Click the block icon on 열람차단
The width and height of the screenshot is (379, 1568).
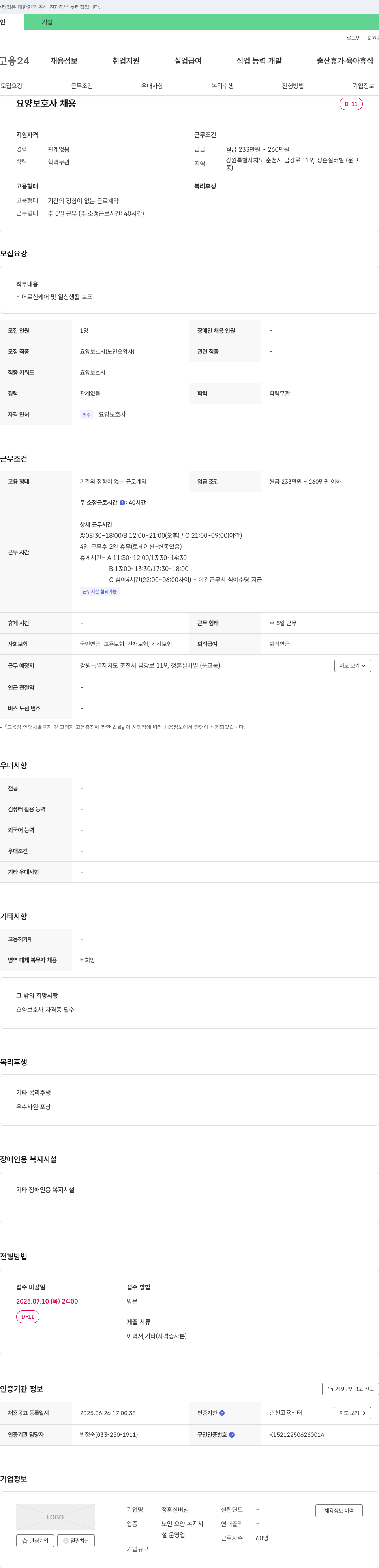(66, 1541)
